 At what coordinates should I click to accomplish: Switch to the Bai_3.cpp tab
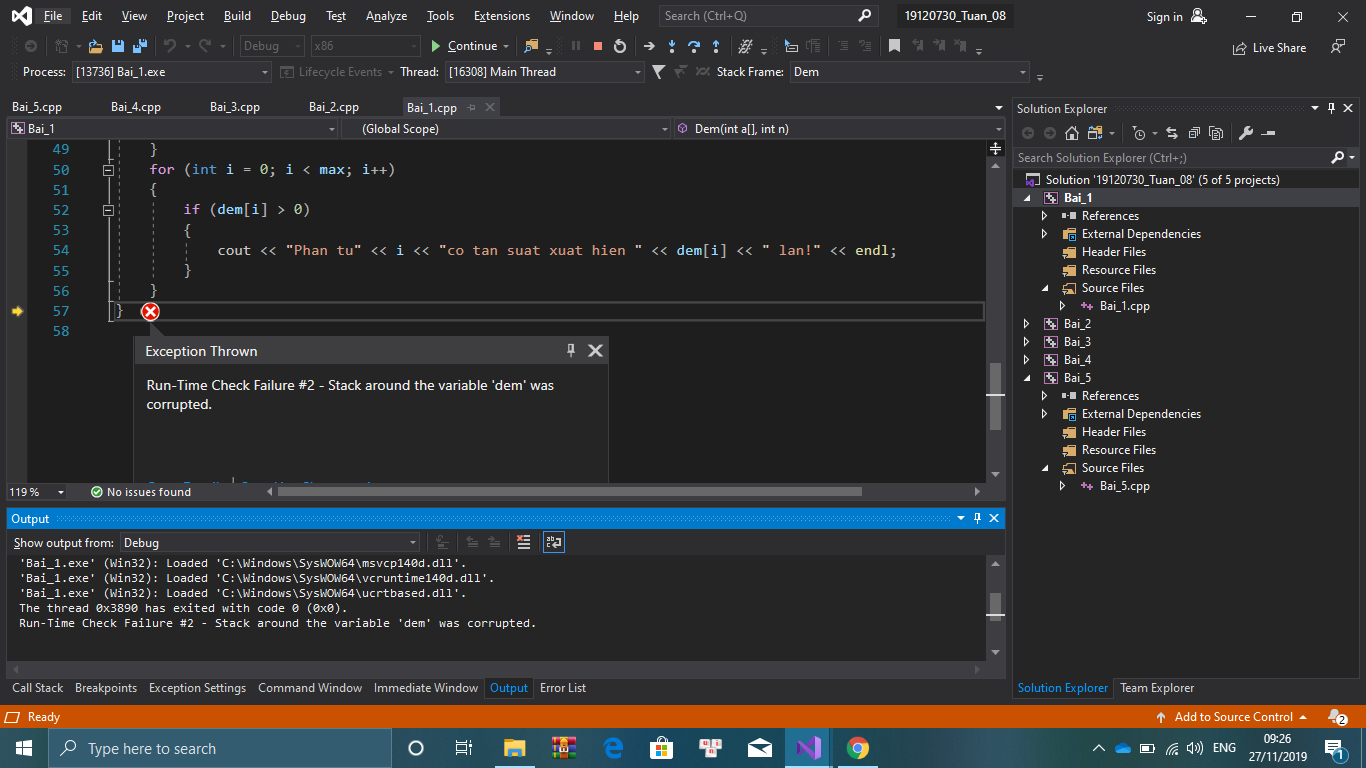[235, 107]
